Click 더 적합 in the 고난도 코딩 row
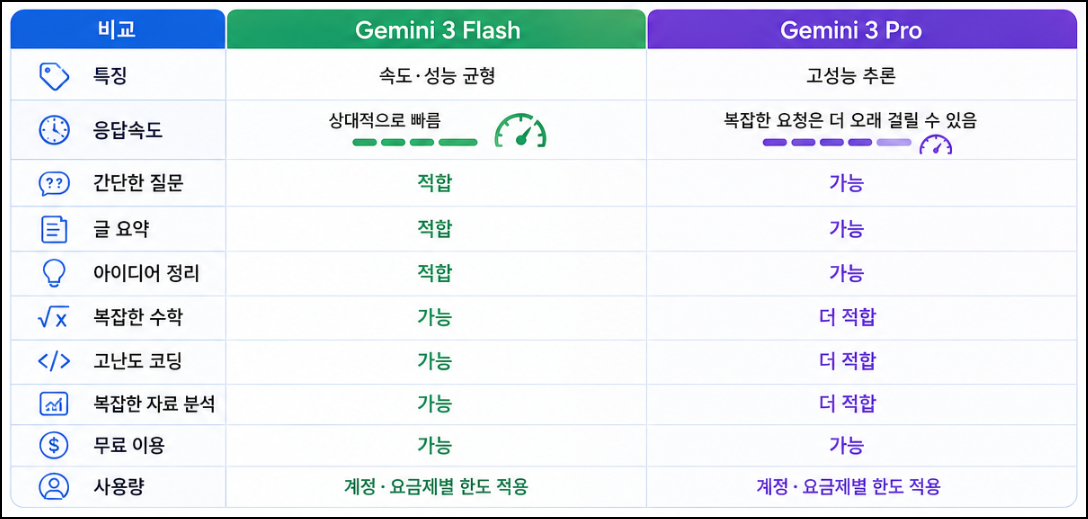The height and width of the screenshot is (519, 1088). (x=847, y=361)
